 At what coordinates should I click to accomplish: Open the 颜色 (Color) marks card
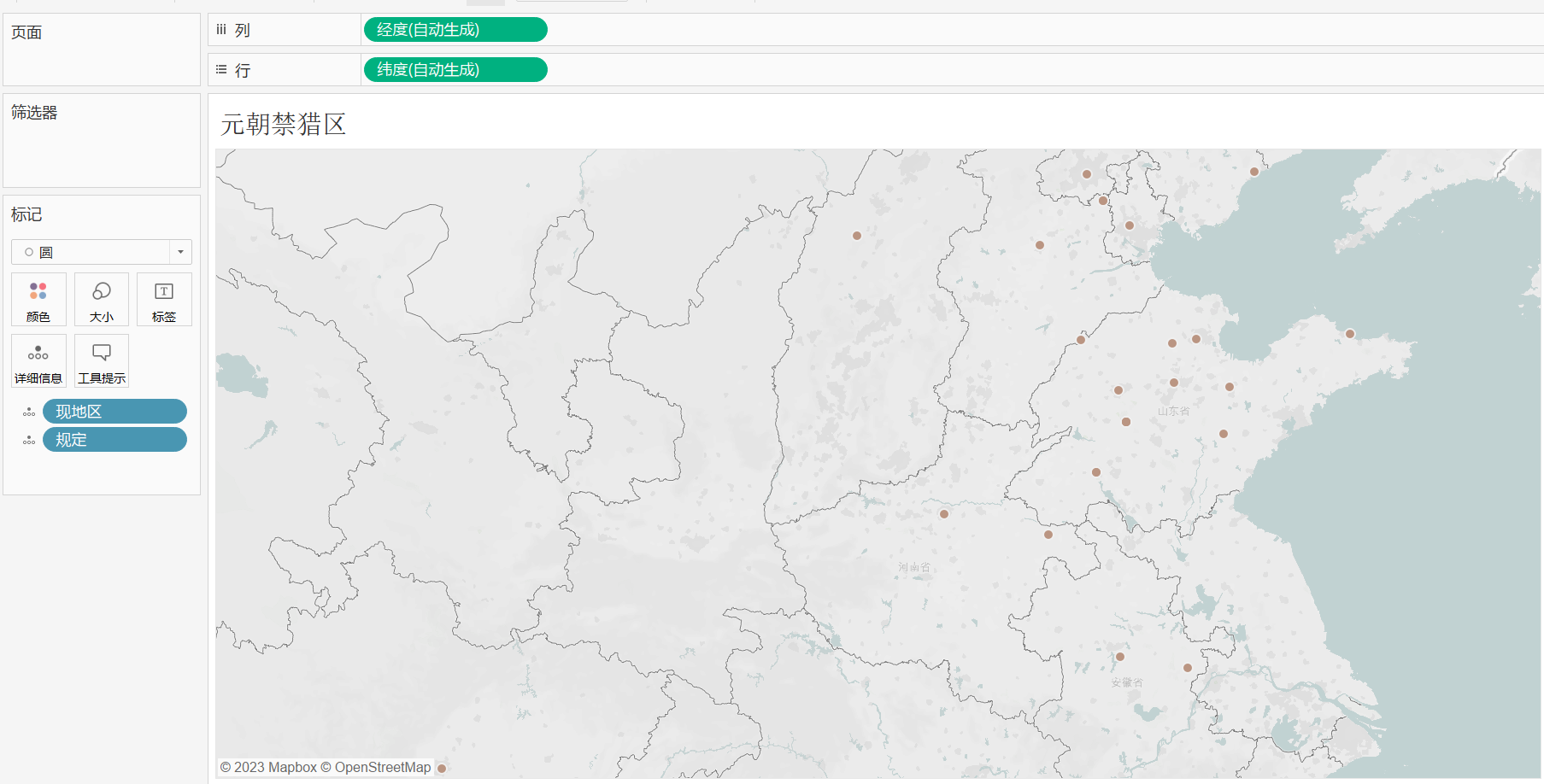click(x=38, y=300)
